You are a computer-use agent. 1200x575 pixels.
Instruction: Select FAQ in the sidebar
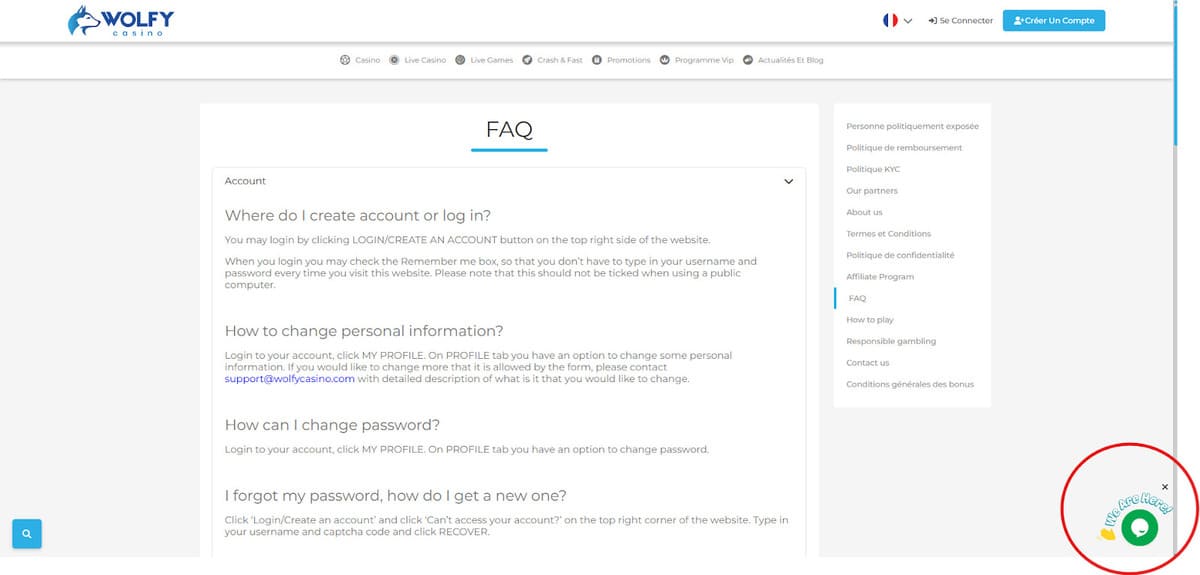click(857, 298)
